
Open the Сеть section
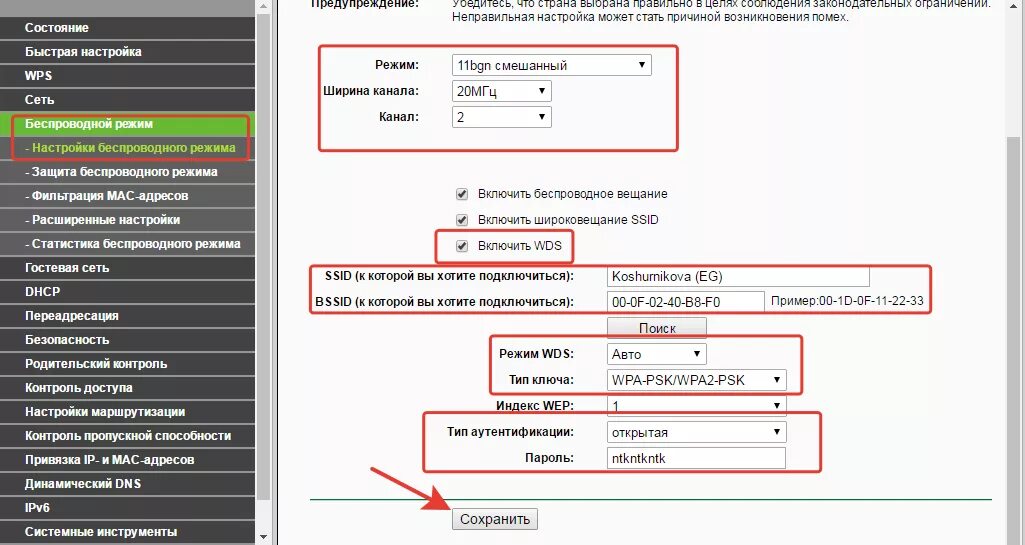click(127, 100)
